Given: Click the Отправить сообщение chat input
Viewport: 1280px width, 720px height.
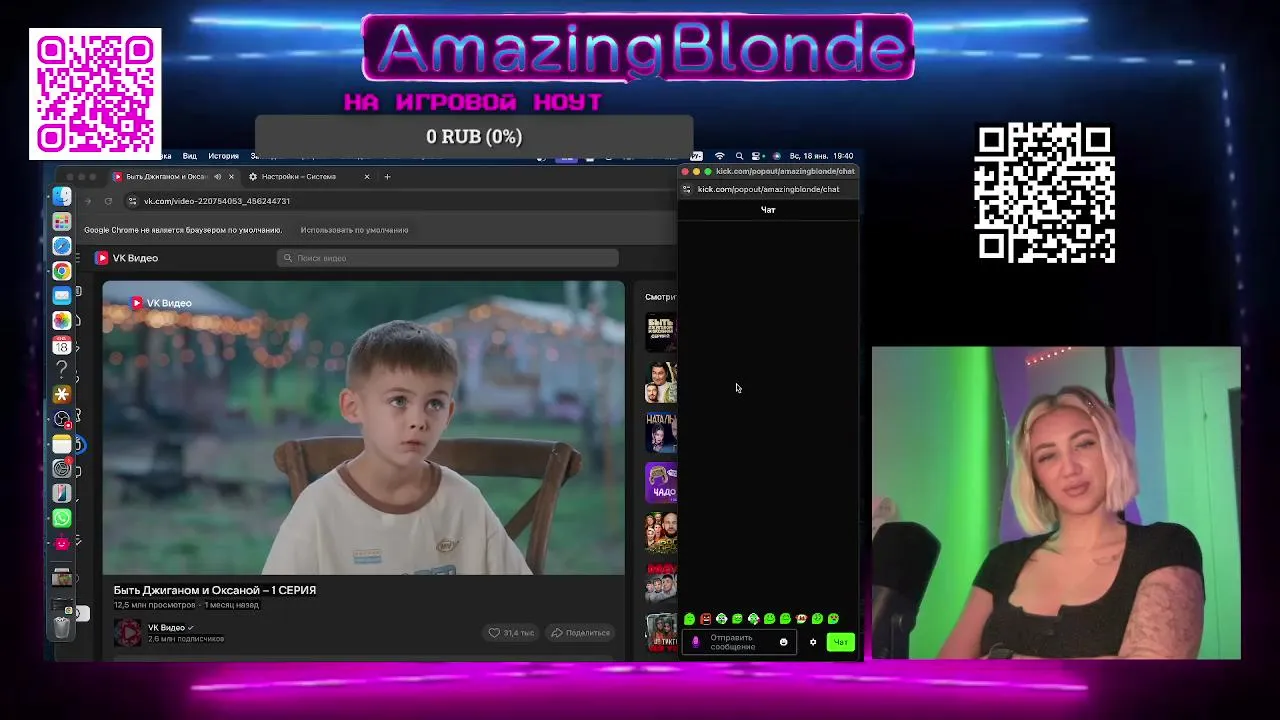Looking at the screenshot, I should pyautogui.click(x=740, y=642).
